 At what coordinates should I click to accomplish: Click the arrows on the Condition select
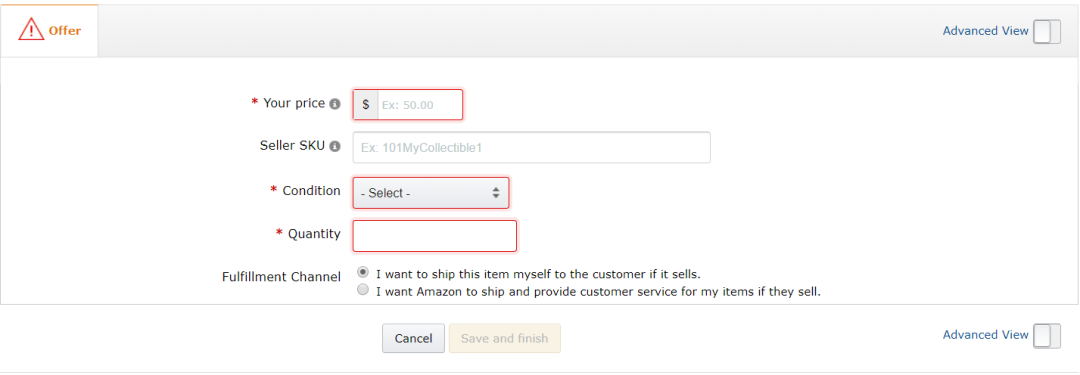point(495,193)
